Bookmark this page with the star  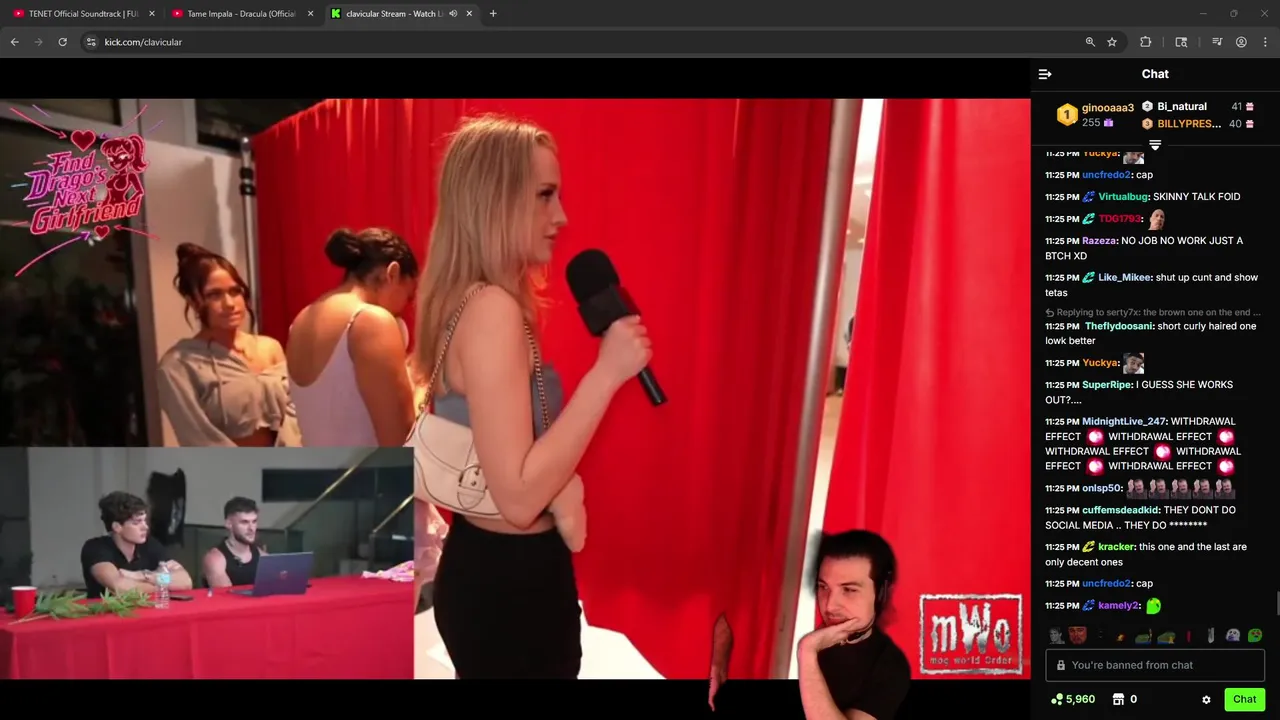(x=1112, y=42)
